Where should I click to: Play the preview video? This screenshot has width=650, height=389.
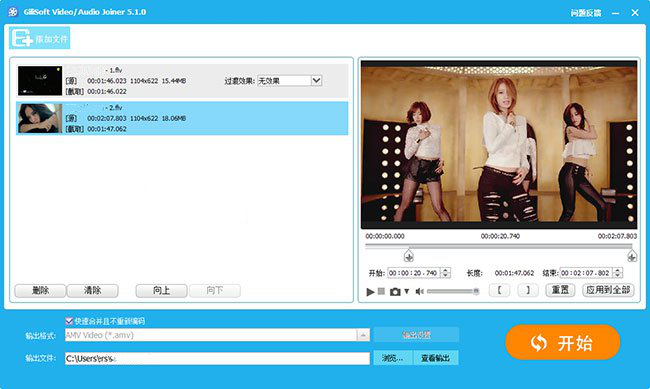[370, 292]
